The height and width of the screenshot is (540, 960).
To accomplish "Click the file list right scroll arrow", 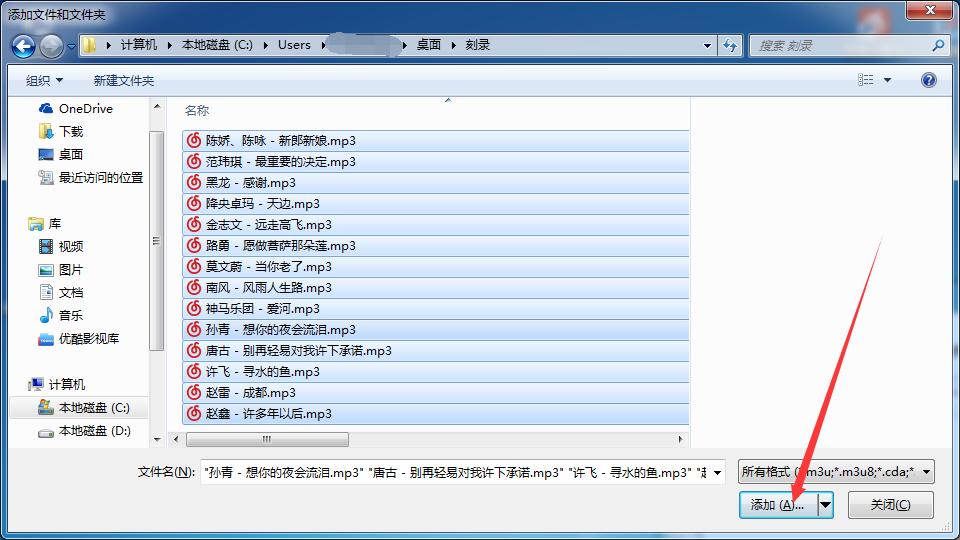I will click(680, 439).
